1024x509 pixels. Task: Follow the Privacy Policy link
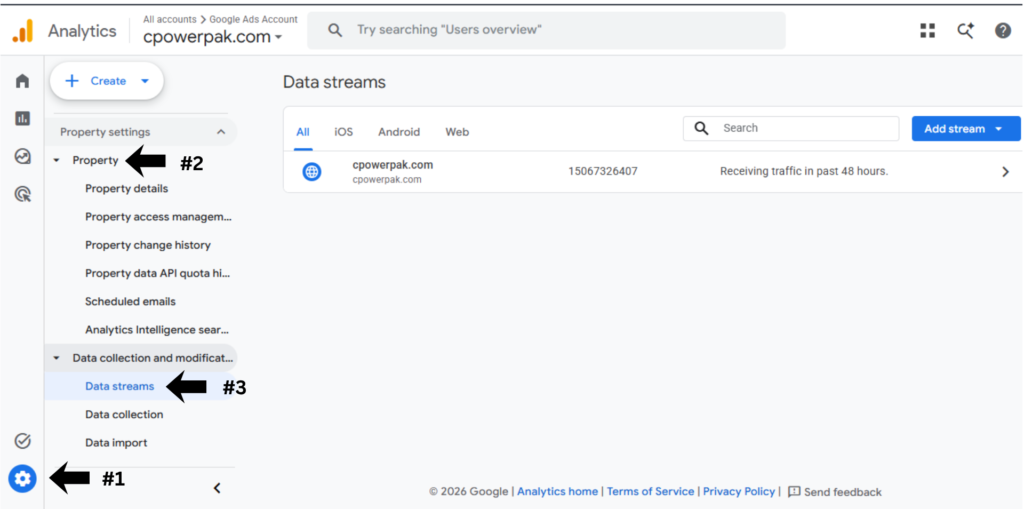tap(739, 492)
